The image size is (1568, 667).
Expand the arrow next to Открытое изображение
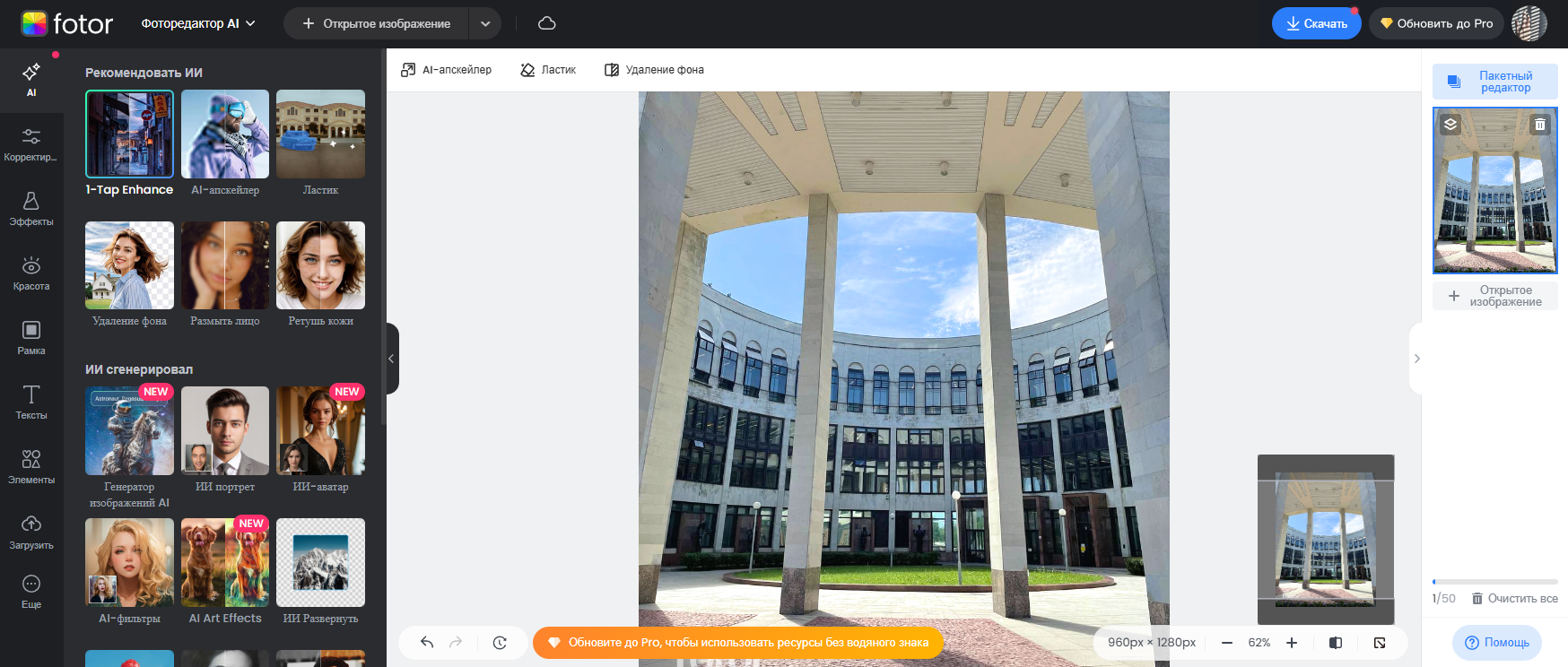pyautogui.click(x=485, y=23)
